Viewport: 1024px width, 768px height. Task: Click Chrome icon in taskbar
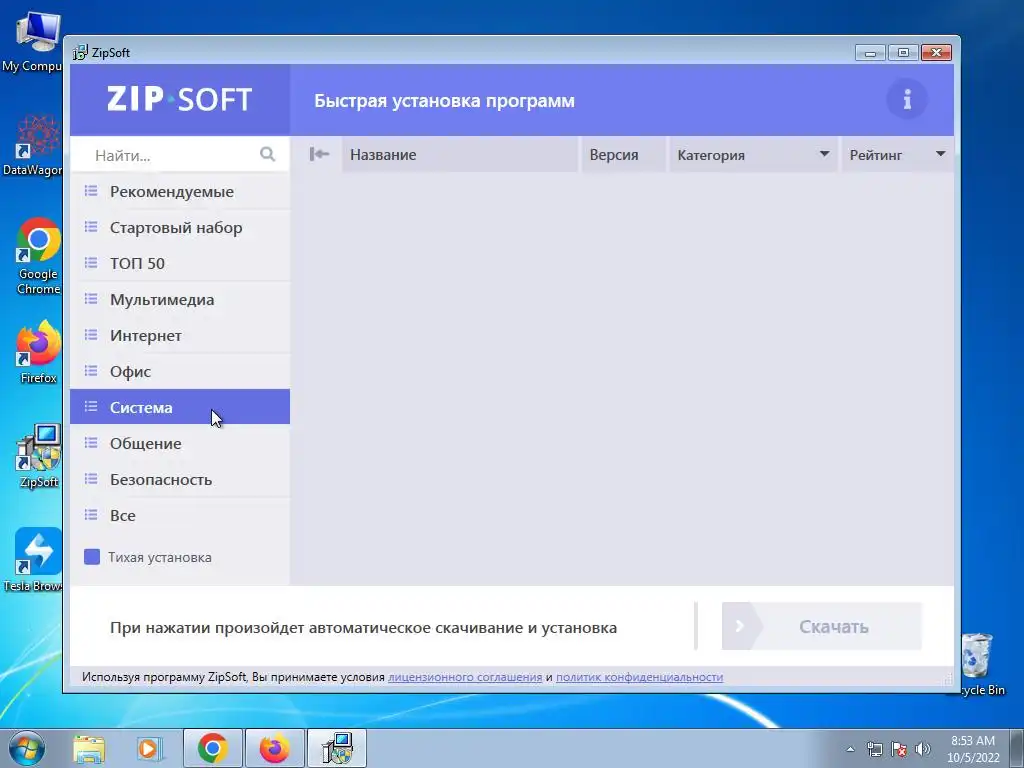[x=213, y=748]
